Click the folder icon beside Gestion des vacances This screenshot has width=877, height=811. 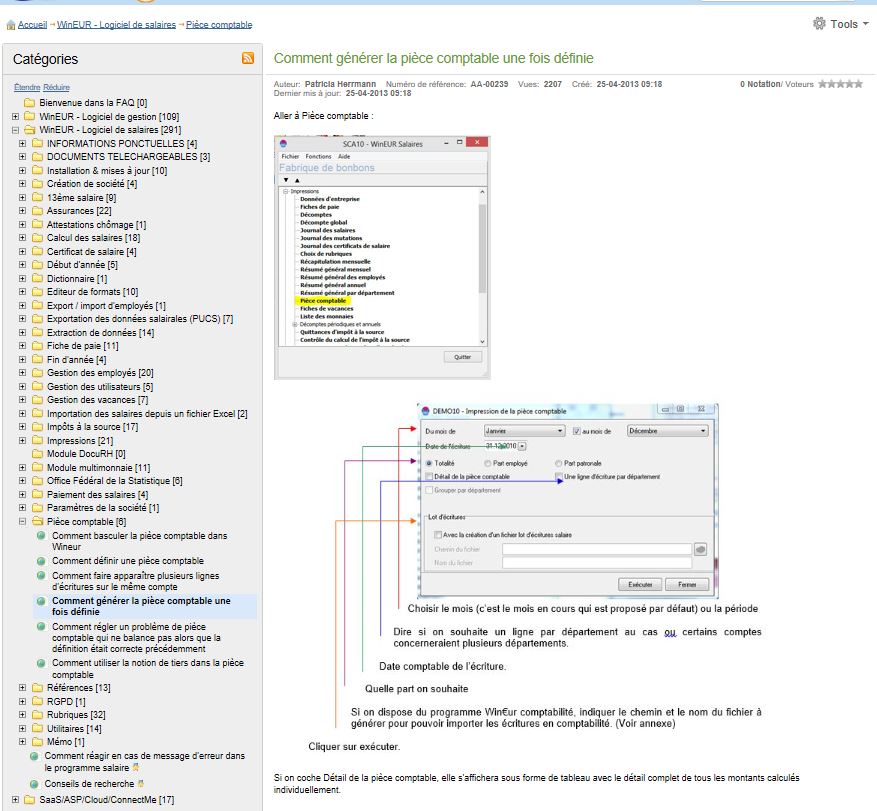(37, 400)
